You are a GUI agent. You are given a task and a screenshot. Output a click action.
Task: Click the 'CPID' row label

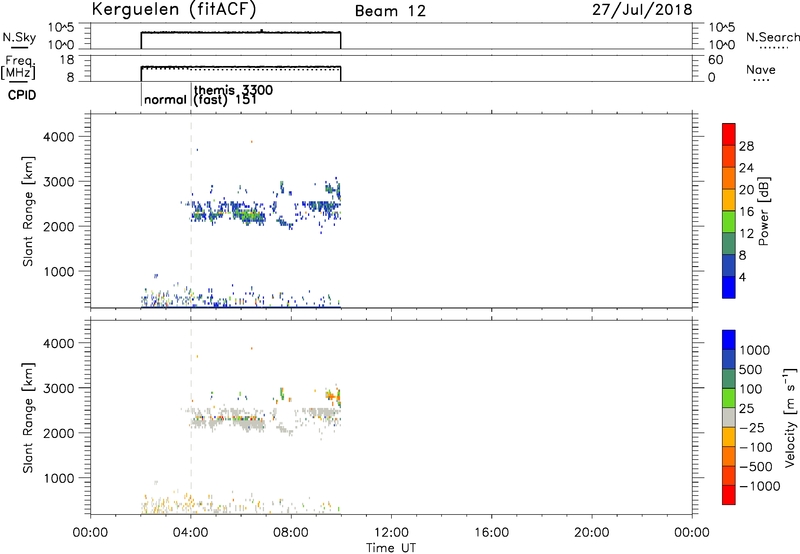[22, 95]
